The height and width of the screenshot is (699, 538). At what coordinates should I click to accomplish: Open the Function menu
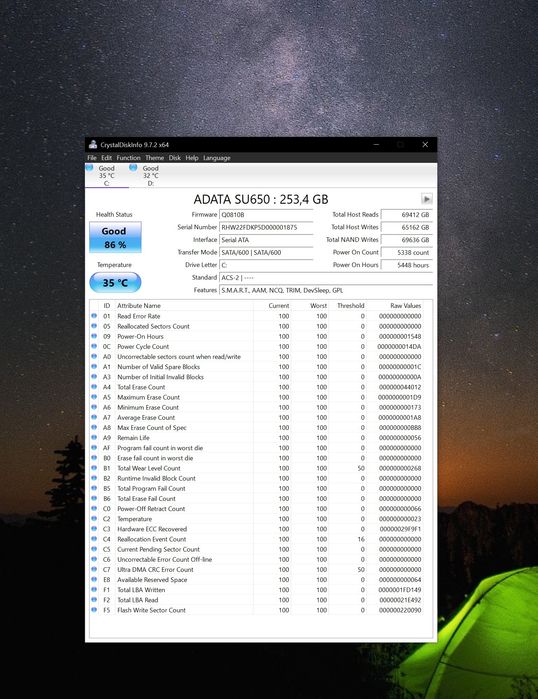[128, 158]
